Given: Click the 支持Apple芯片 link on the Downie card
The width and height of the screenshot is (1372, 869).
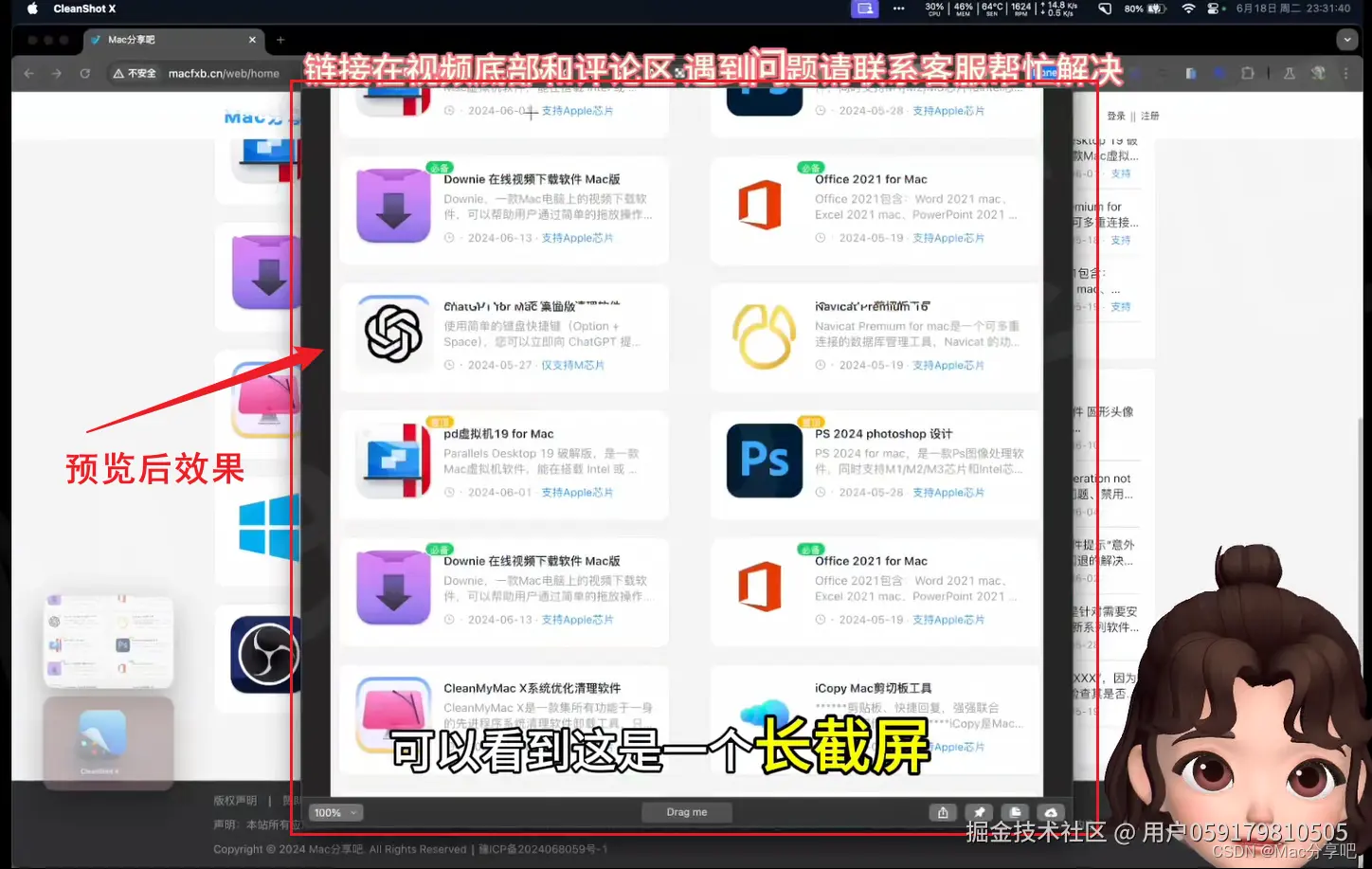Looking at the screenshot, I should [577, 238].
